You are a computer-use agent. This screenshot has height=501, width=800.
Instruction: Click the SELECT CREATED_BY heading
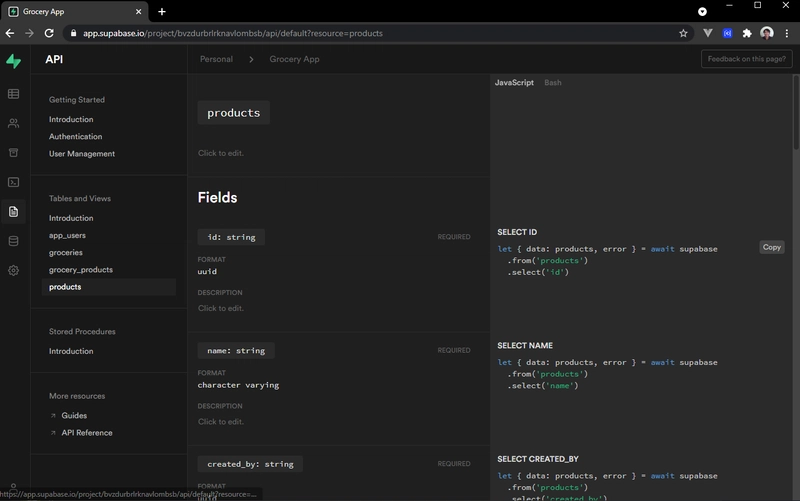pos(538,459)
